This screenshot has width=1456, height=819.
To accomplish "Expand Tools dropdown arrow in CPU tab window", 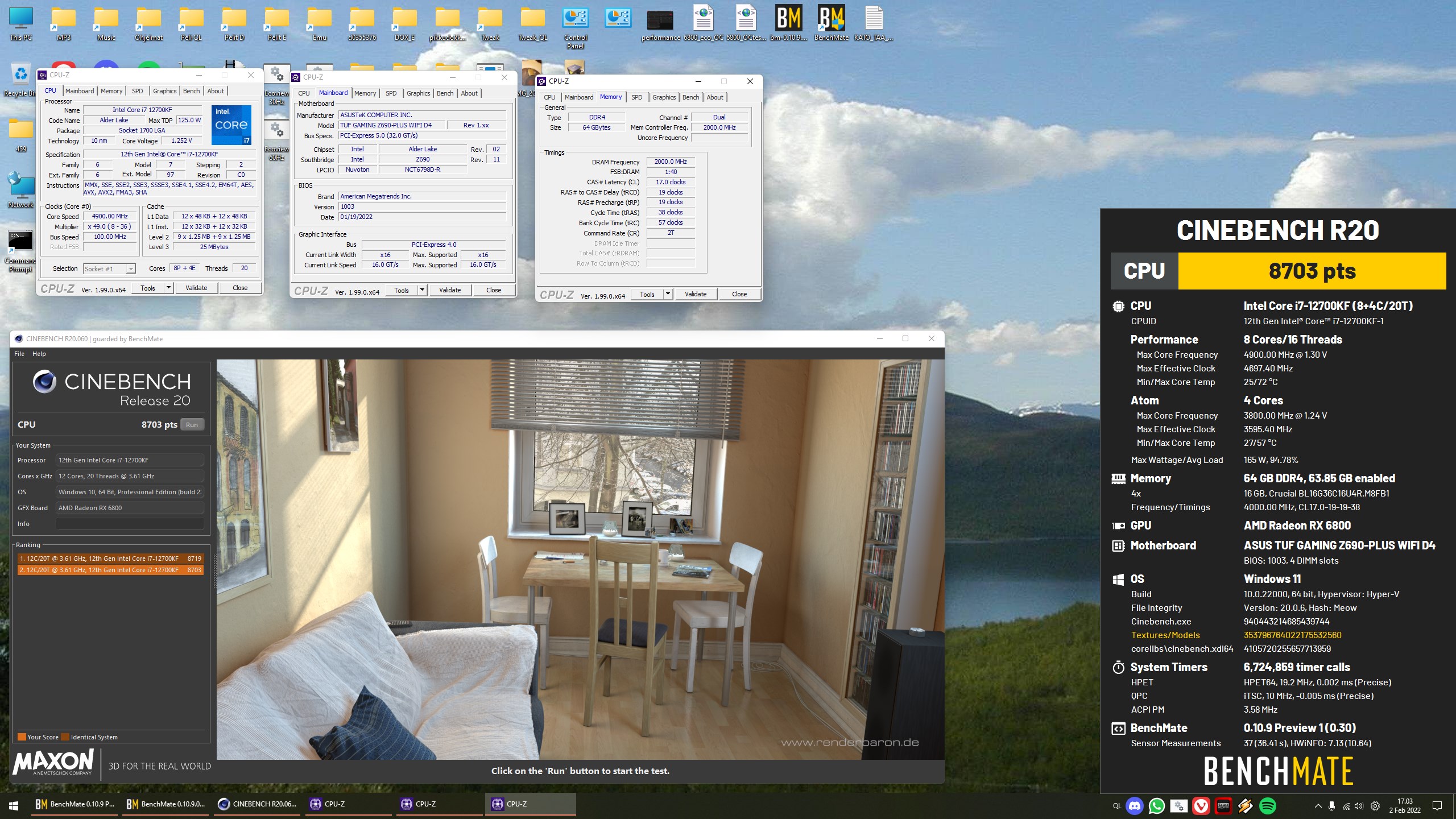I will (168, 288).
